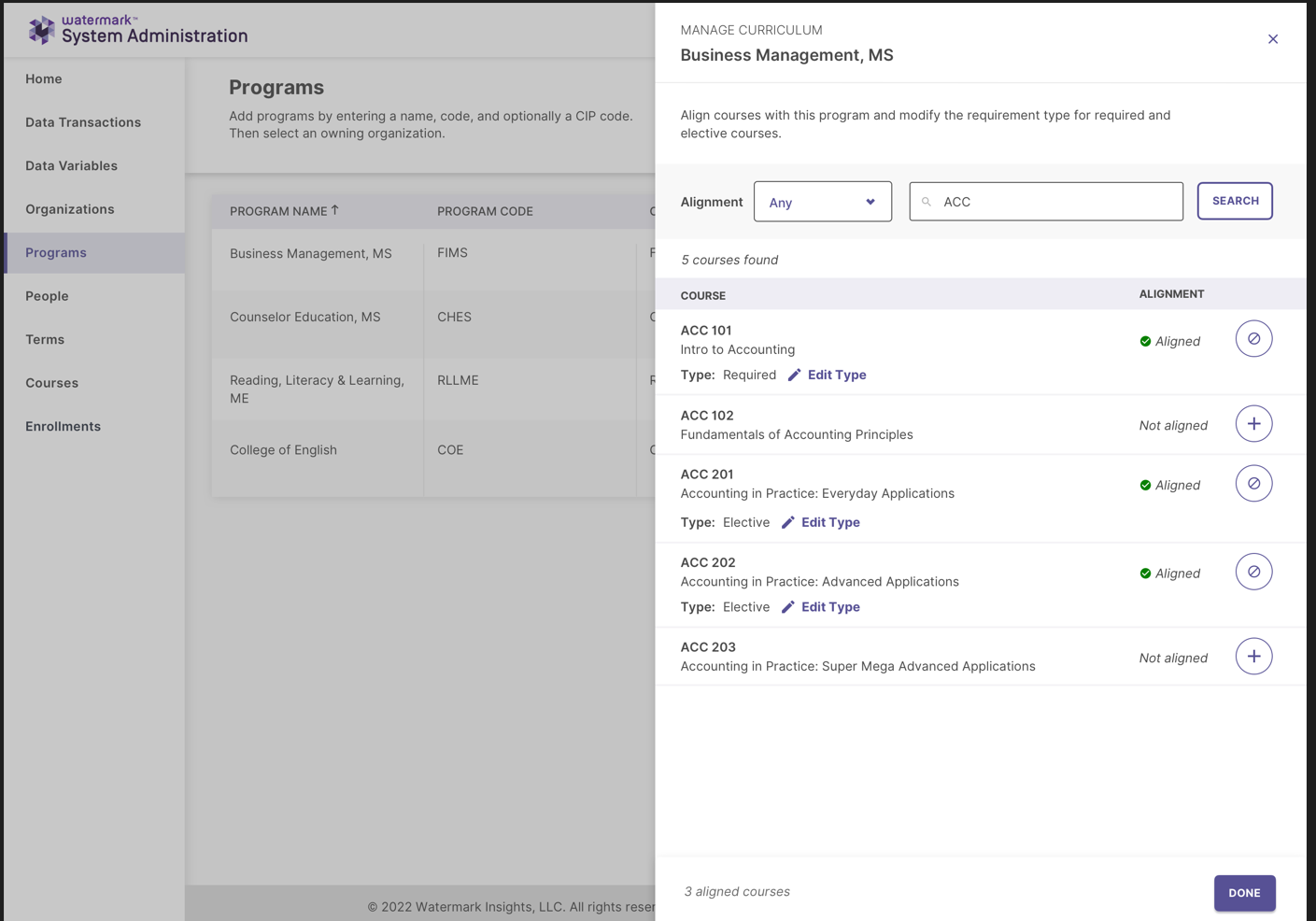Click the Search button

[x=1235, y=201]
